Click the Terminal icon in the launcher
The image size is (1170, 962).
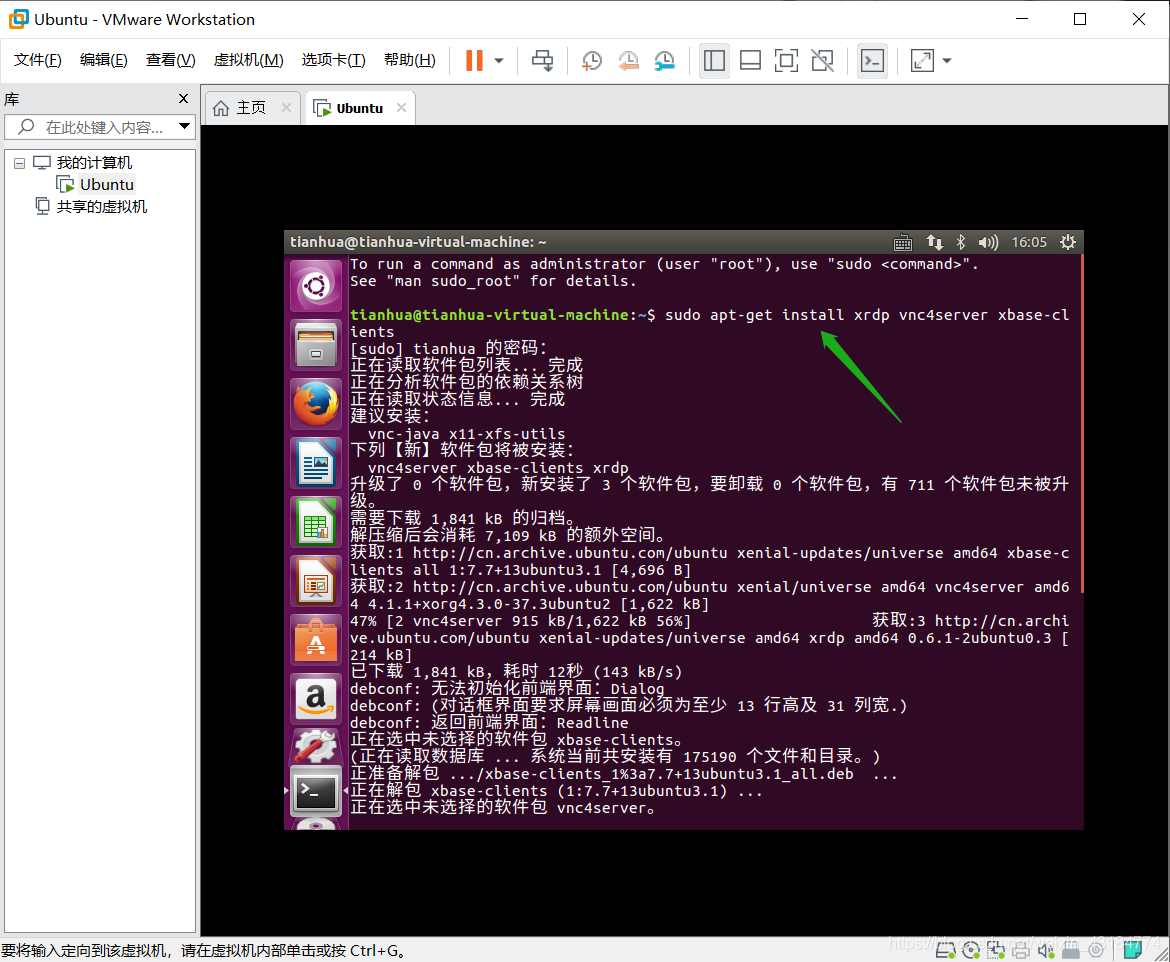tap(316, 792)
